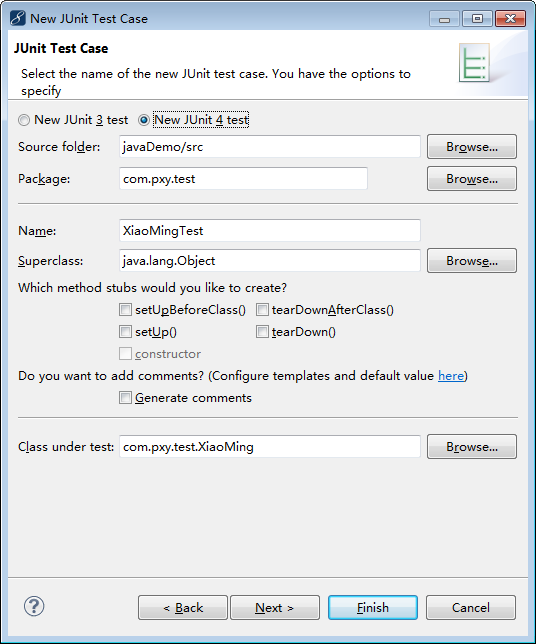
Task: Tick the setUp() method stub
Action: [x=125, y=331]
